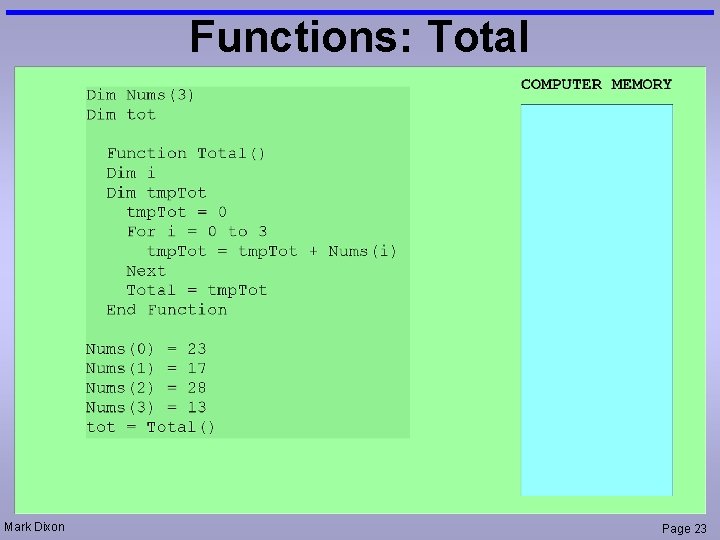This screenshot has width=720, height=540.
Task: Click inside the cyan computer memory box
Action: pos(596,300)
